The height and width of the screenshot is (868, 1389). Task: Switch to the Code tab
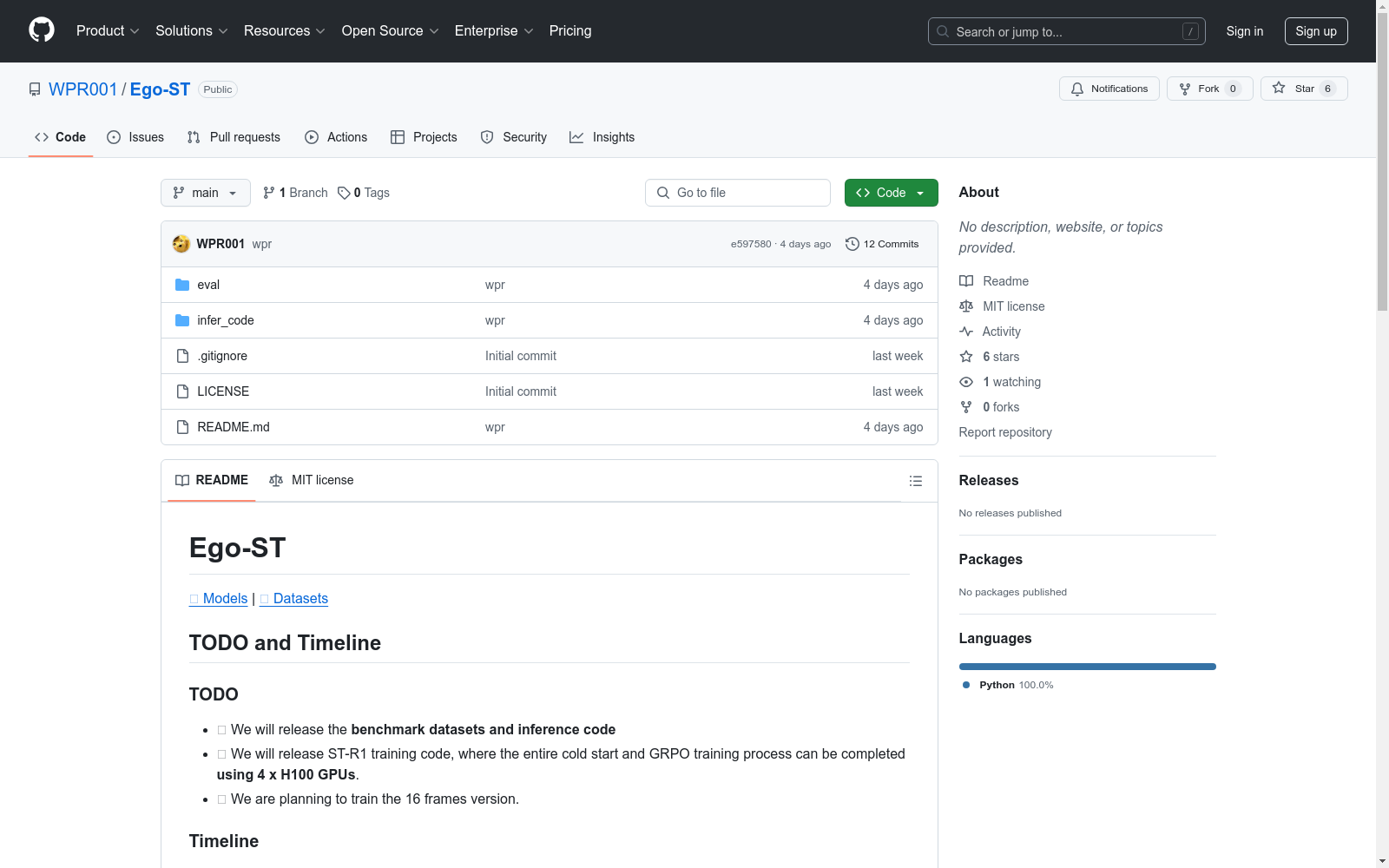point(61,137)
